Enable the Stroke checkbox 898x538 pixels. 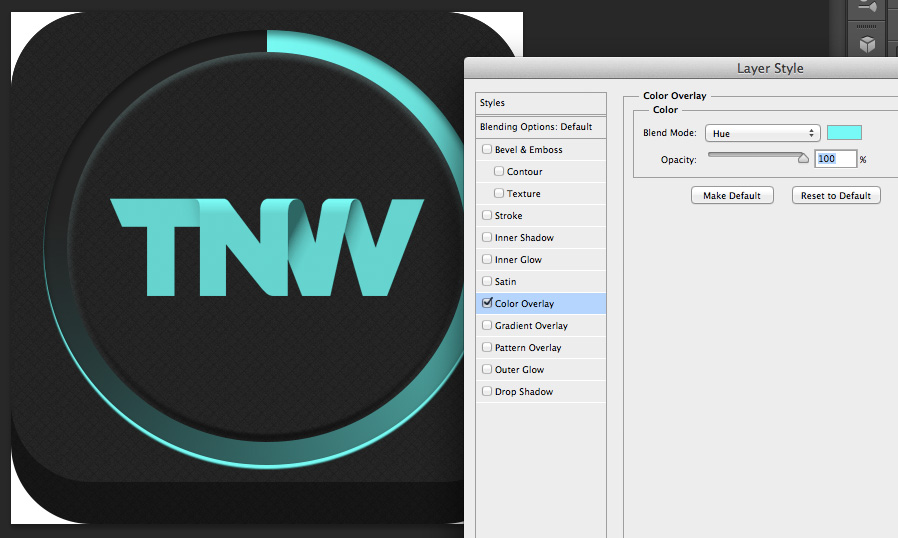[487, 215]
